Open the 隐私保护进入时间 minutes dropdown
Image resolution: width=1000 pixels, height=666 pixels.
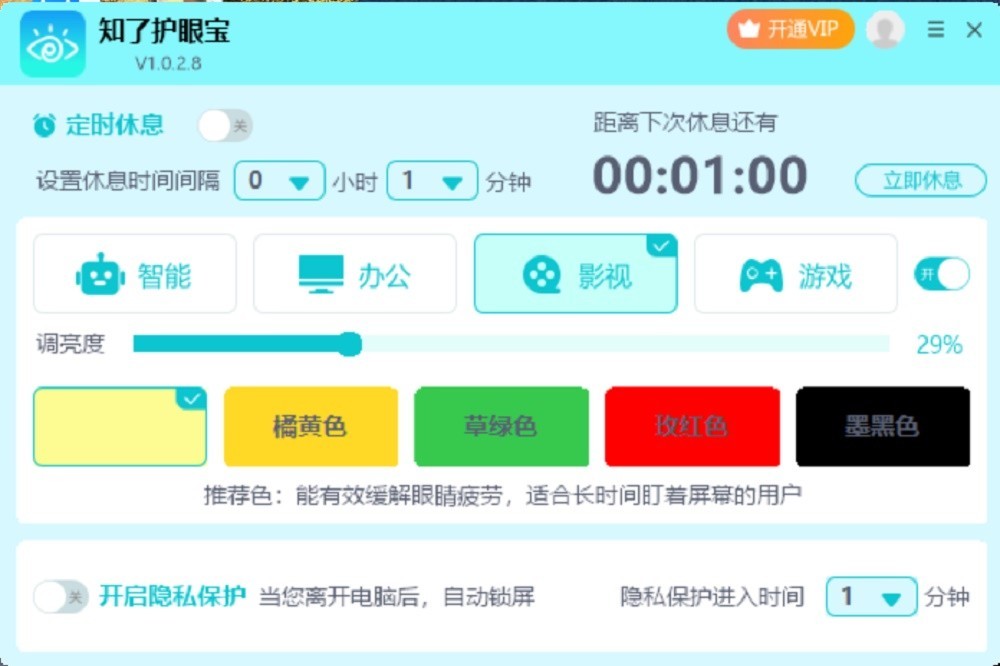click(871, 596)
